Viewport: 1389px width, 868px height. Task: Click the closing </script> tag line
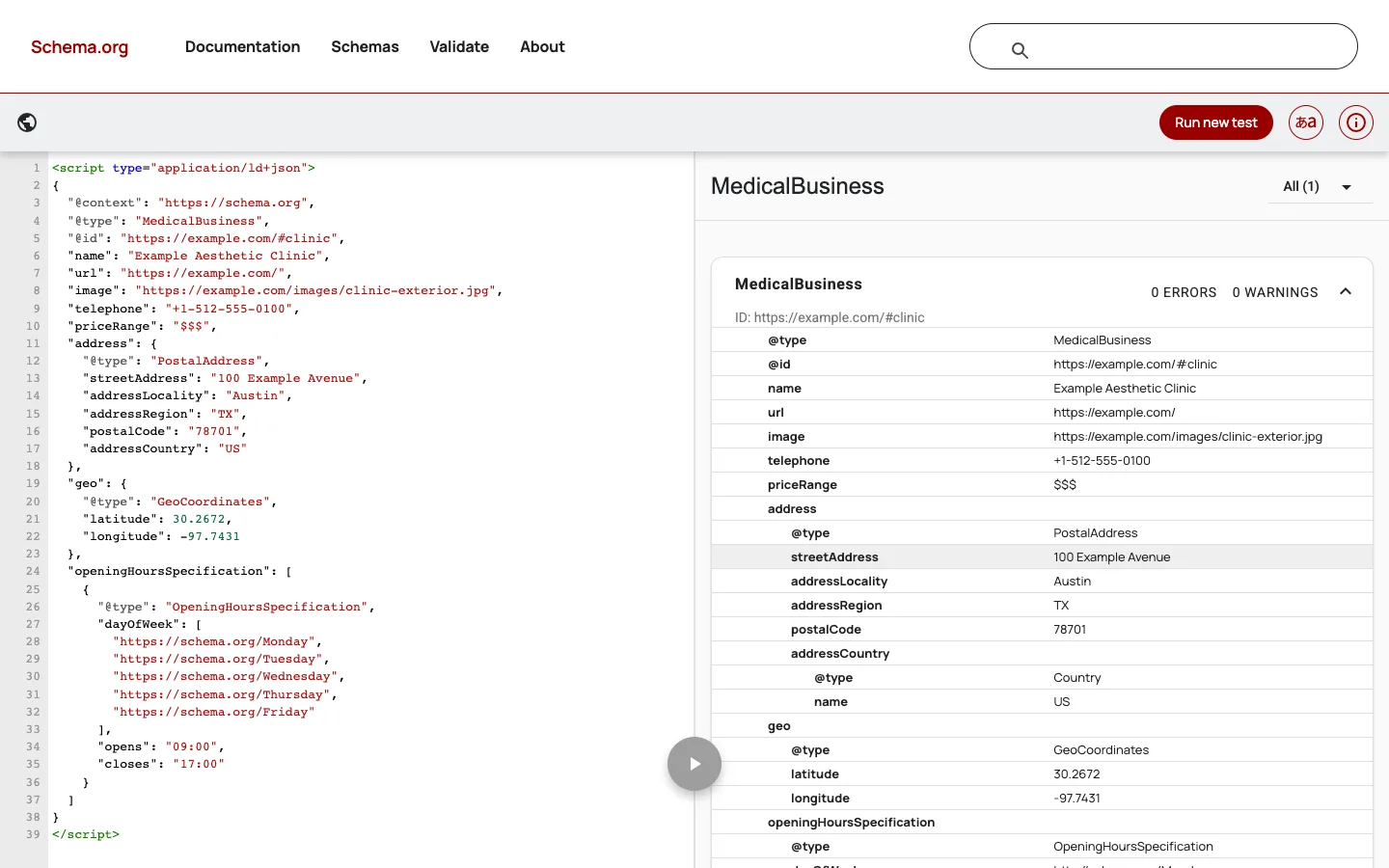coord(86,834)
